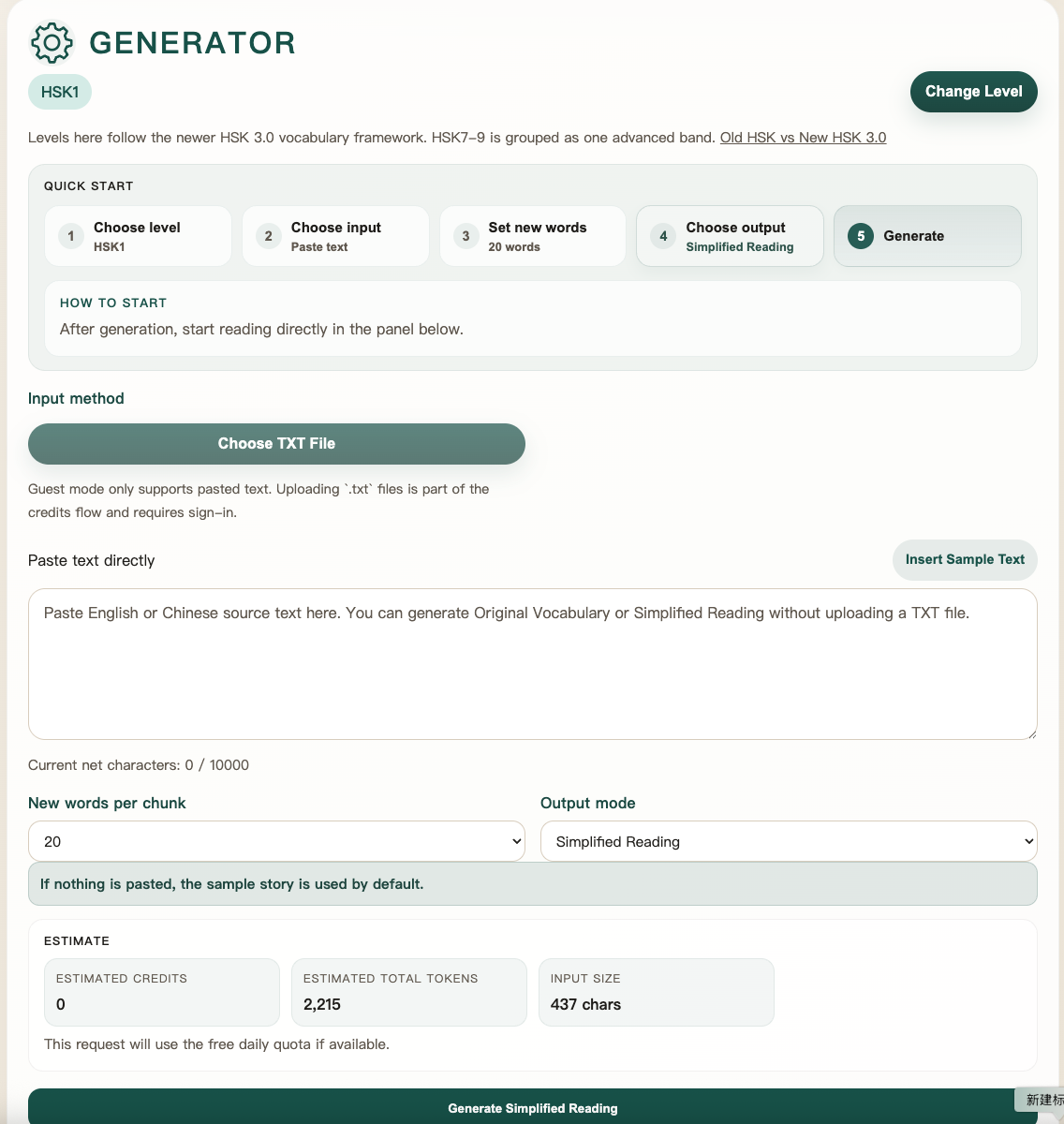
Task: Open the Change Level button
Action: tap(974, 92)
